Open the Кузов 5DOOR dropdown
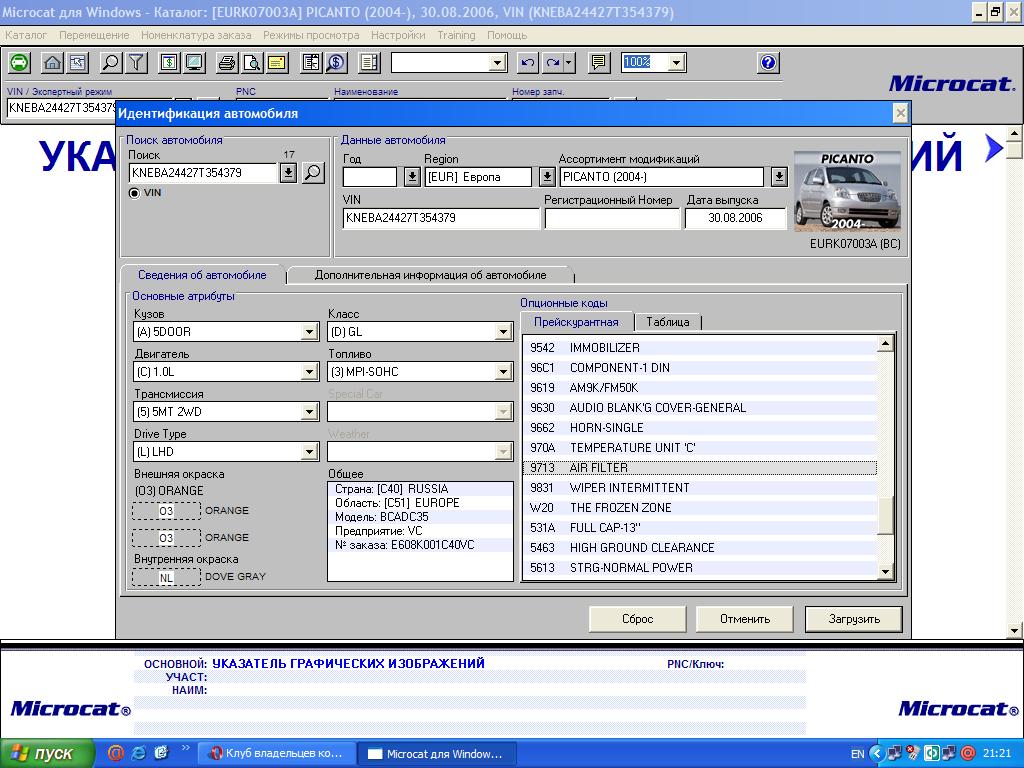The image size is (1024, 768). tap(310, 332)
